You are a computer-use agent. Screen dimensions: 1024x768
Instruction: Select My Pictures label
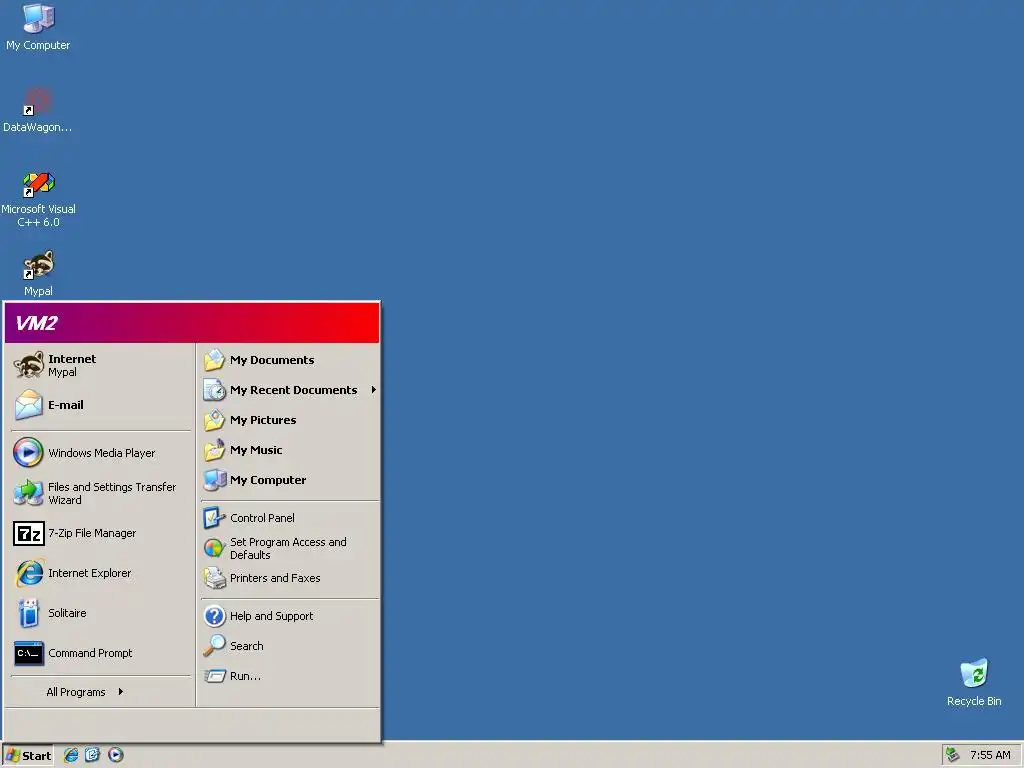263,420
